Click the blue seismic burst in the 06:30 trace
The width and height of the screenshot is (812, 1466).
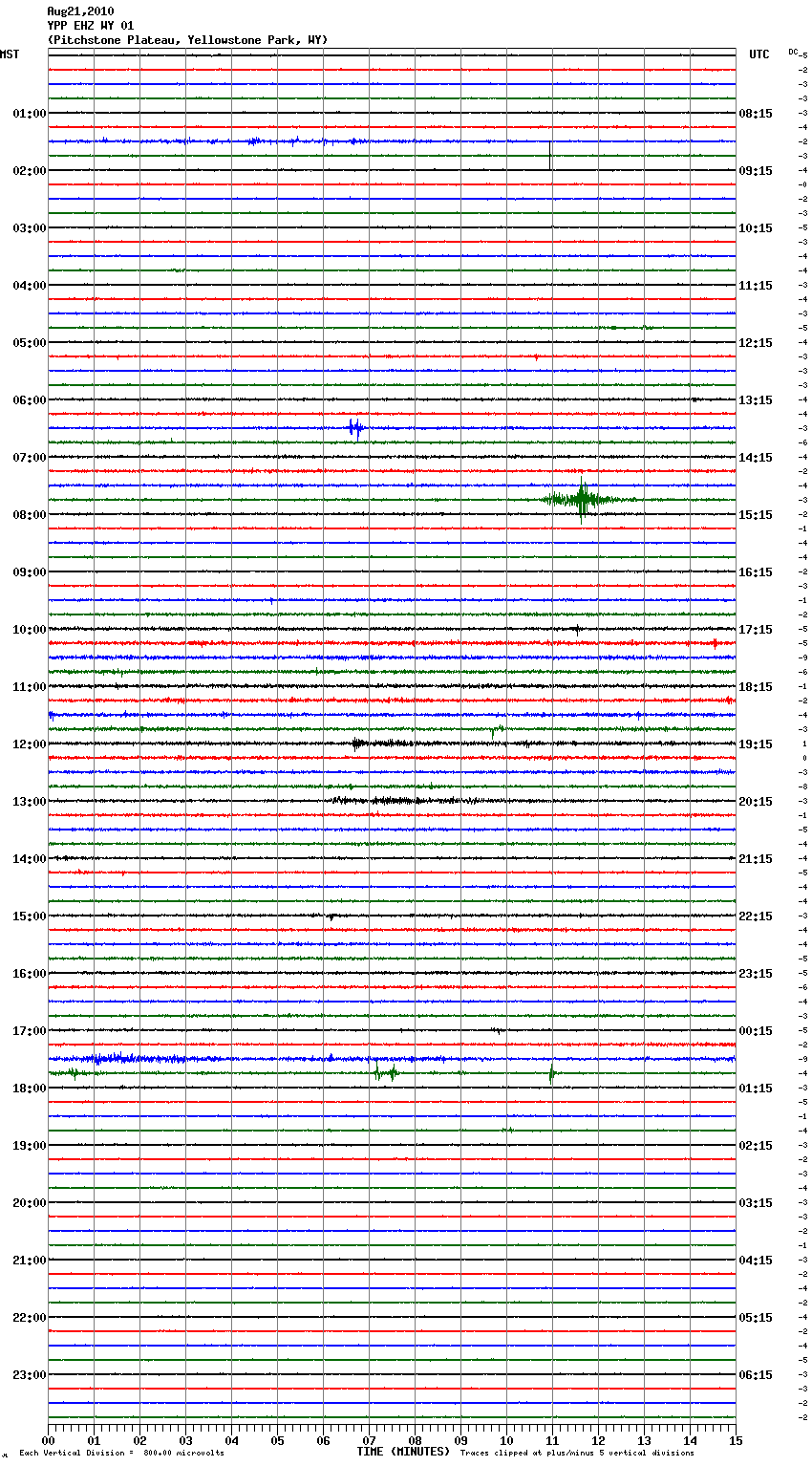point(355,428)
